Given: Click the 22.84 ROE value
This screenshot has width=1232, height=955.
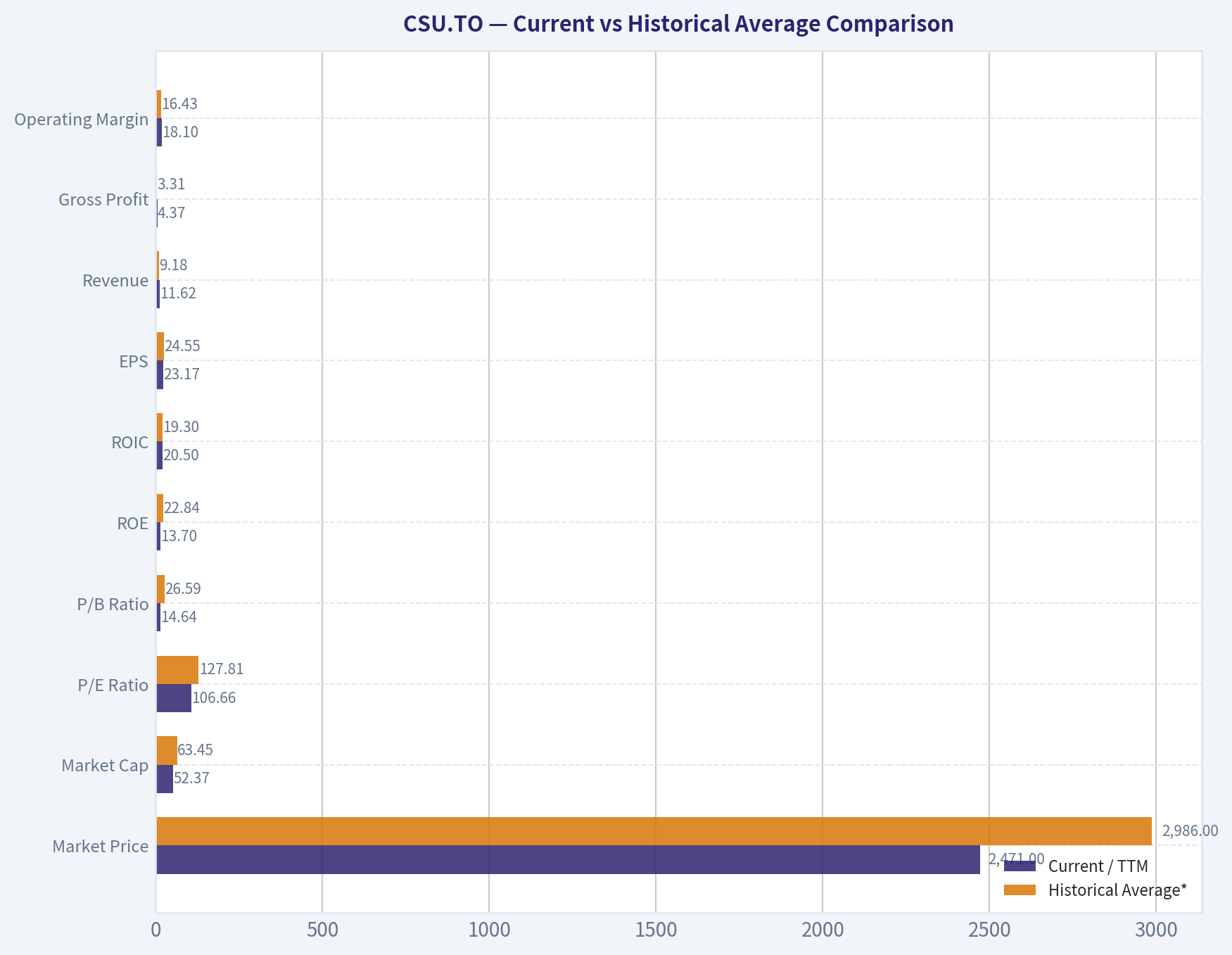Looking at the screenshot, I should click(182, 508).
